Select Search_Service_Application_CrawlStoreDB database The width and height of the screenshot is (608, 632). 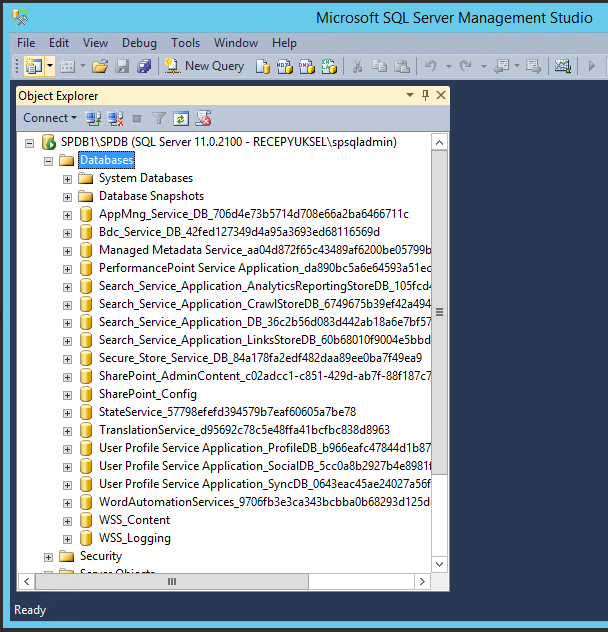coord(265,304)
